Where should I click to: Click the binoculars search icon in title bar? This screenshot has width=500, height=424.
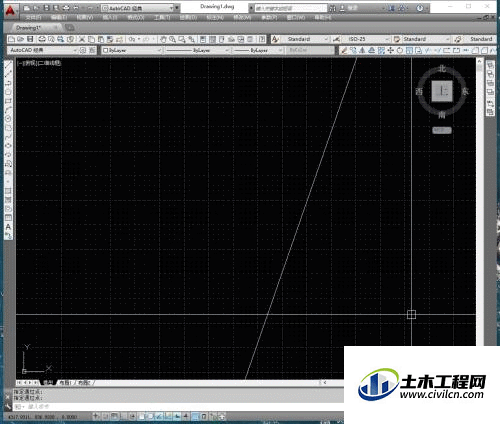(x=332, y=8)
